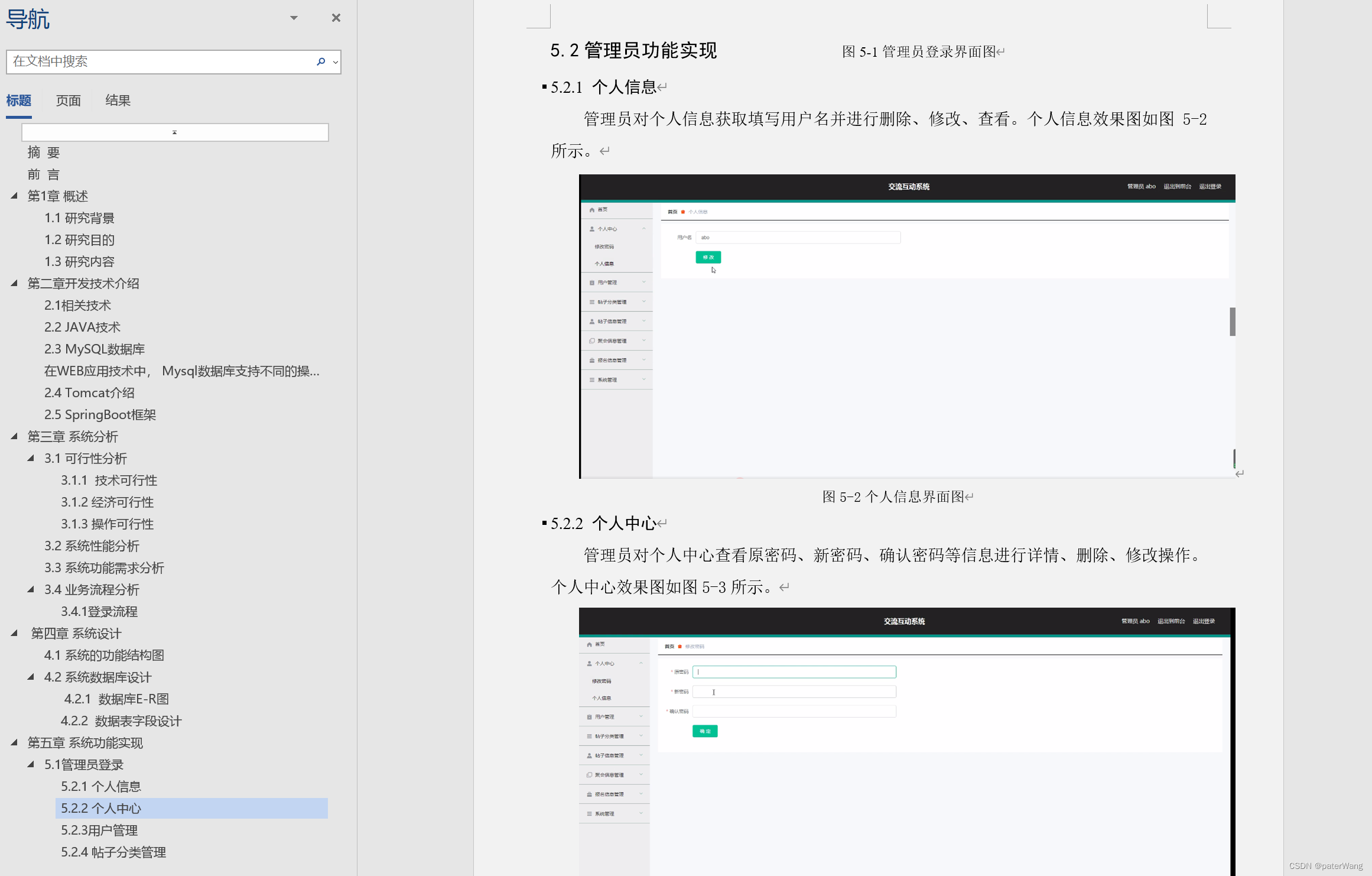This screenshot has width=1372, height=876.
Task: Collapse the 5.1管理员登录 heading
Action: click(x=31, y=764)
